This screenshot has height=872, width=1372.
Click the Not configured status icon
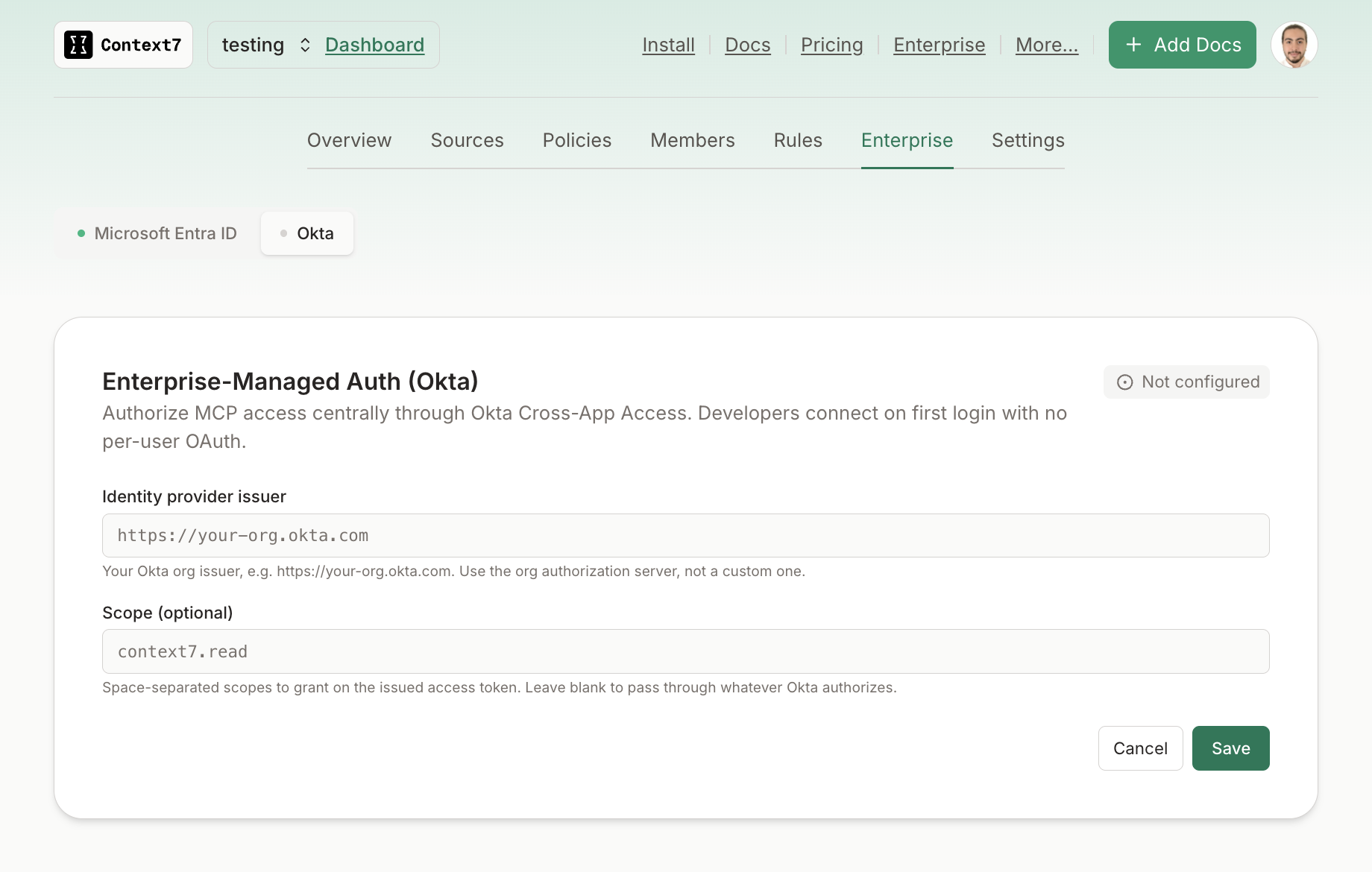pos(1124,382)
